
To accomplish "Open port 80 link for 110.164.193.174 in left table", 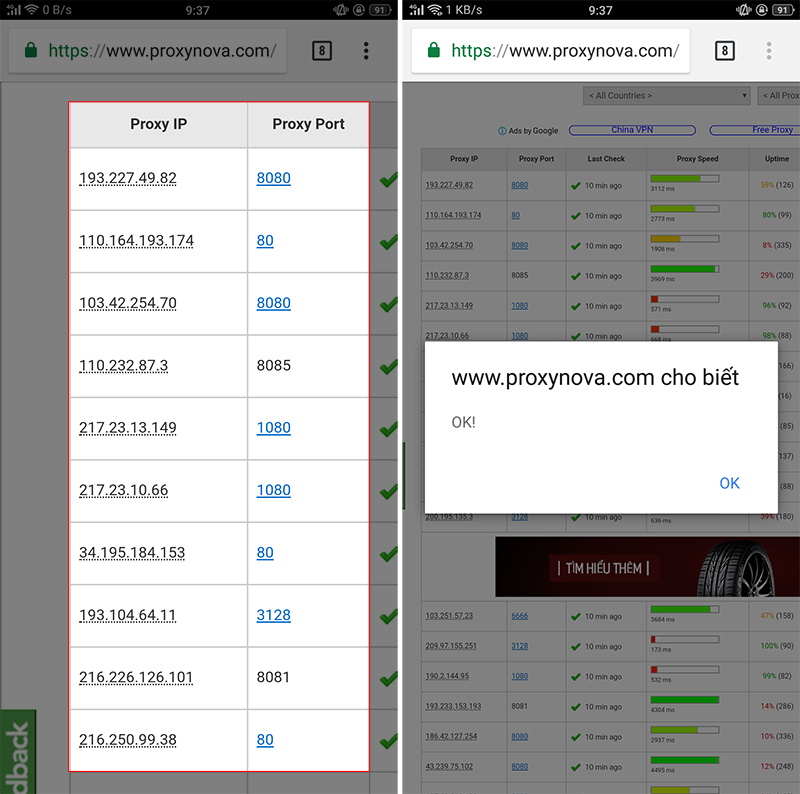I will pos(265,240).
